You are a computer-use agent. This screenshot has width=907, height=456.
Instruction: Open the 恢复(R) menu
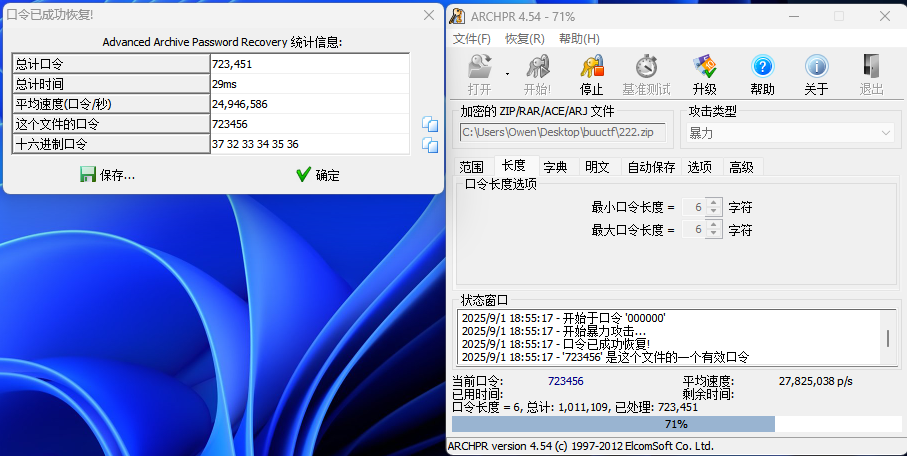pos(525,39)
